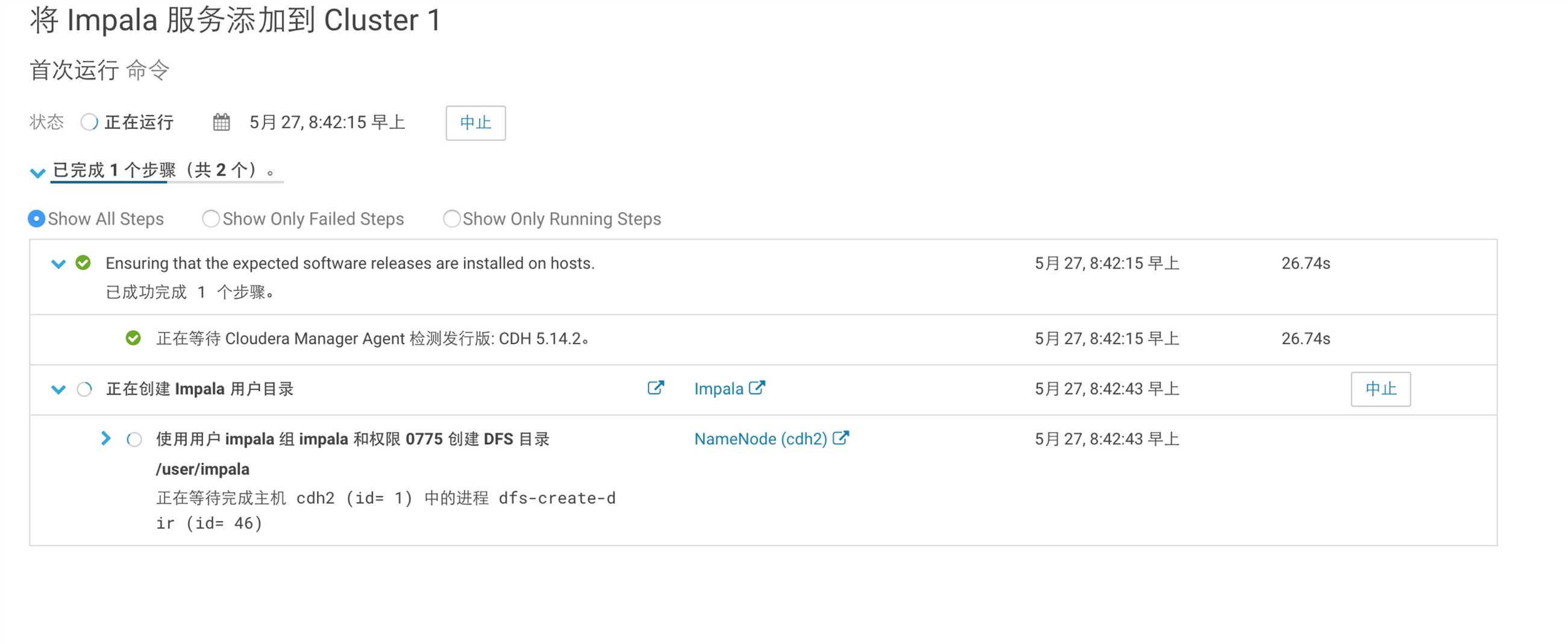Open external link icon beside 用户目录
Image resolution: width=1568 pixels, height=644 pixels.
(656, 388)
